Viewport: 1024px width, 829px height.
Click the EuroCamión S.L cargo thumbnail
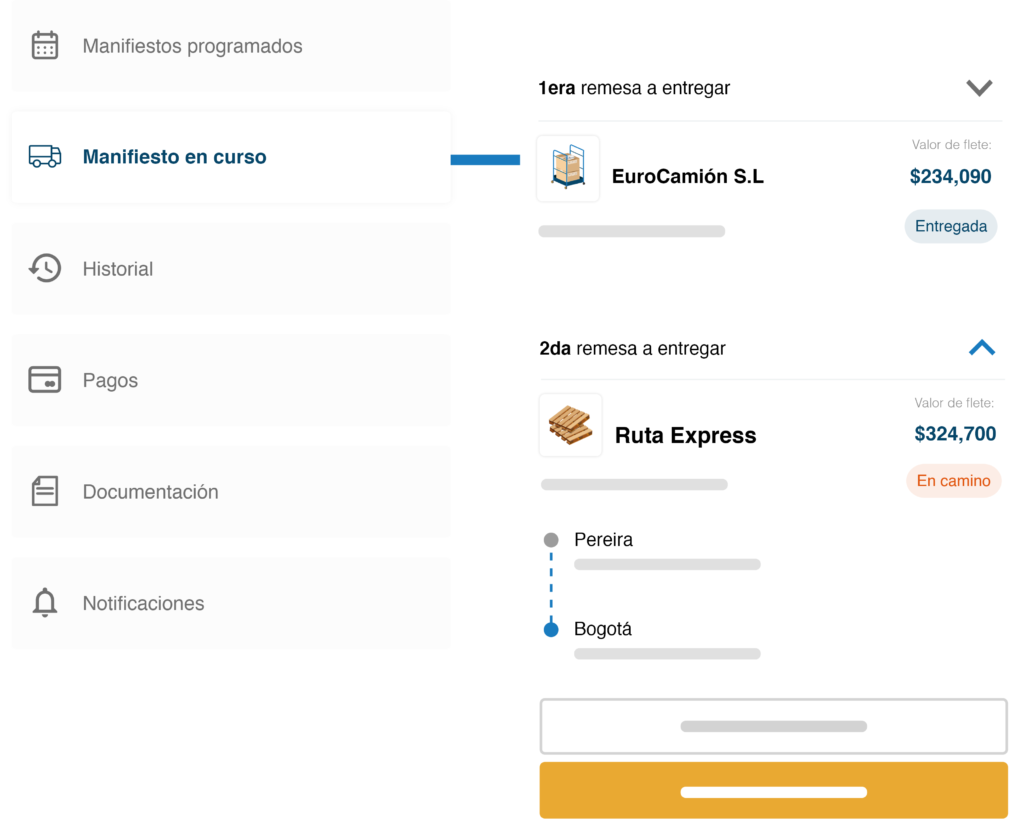568,168
